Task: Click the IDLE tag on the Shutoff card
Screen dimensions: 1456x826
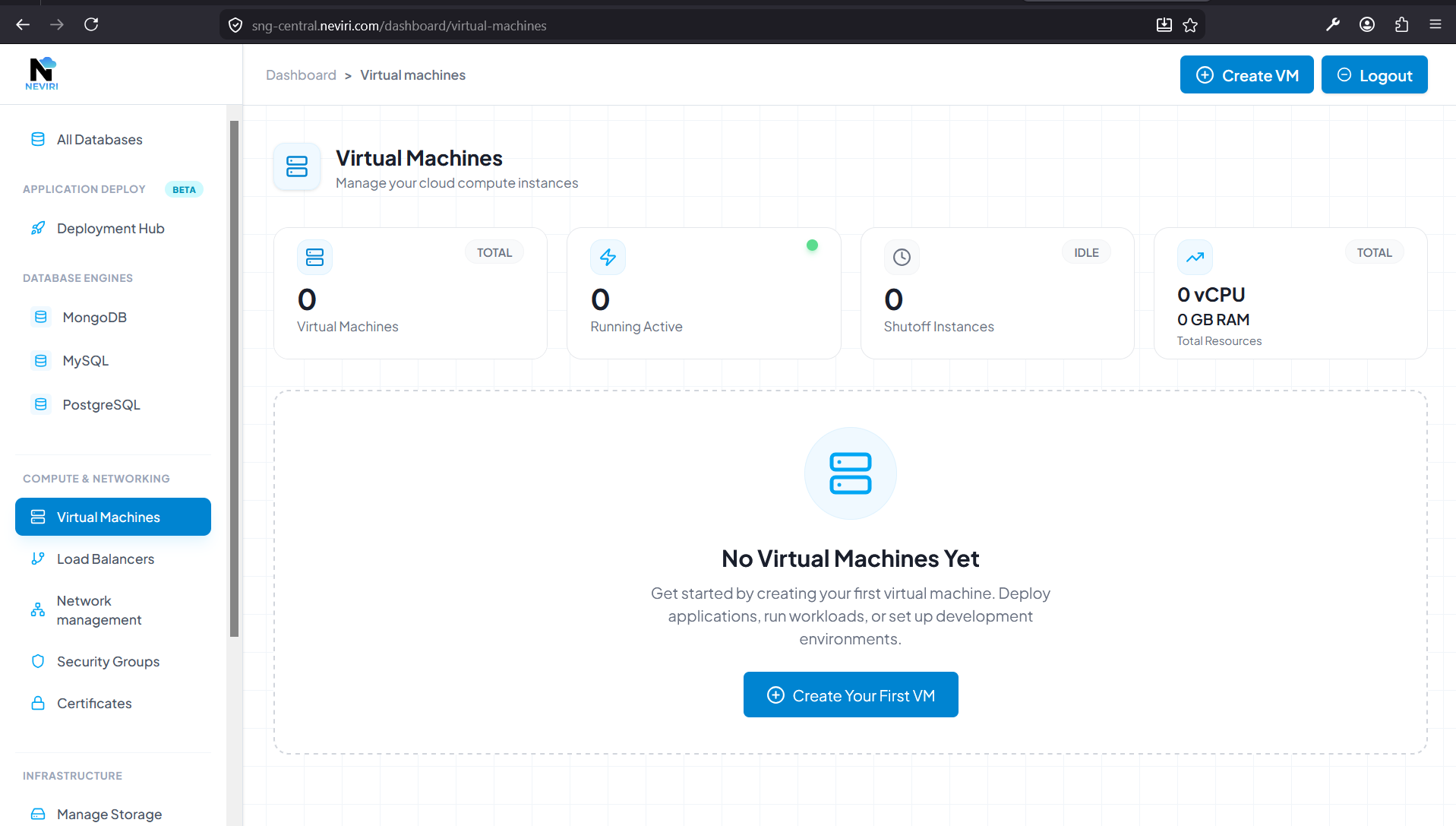Action: coord(1086,252)
